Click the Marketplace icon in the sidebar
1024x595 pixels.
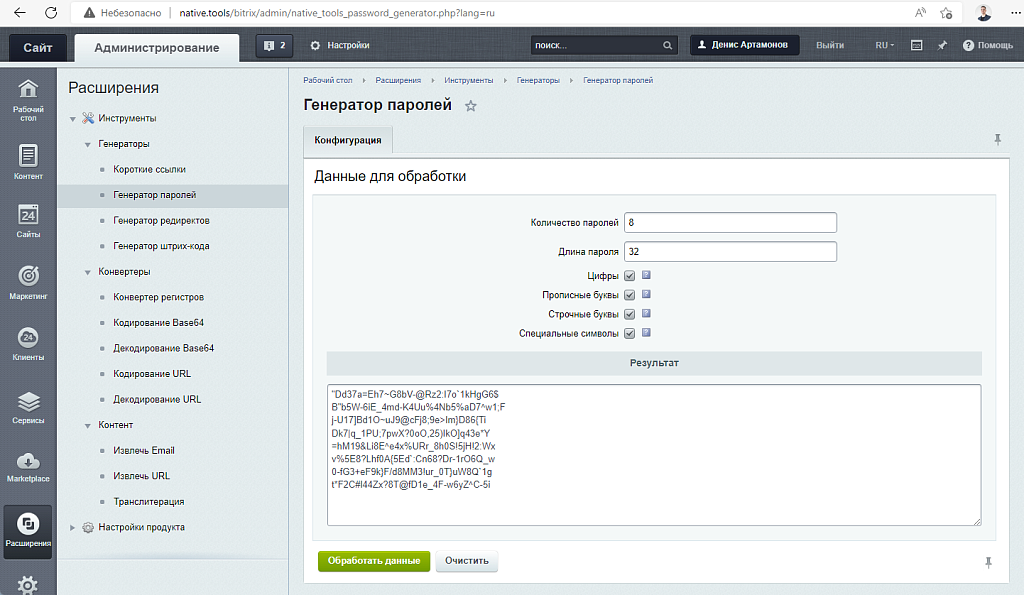pyautogui.click(x=28, y=463)
